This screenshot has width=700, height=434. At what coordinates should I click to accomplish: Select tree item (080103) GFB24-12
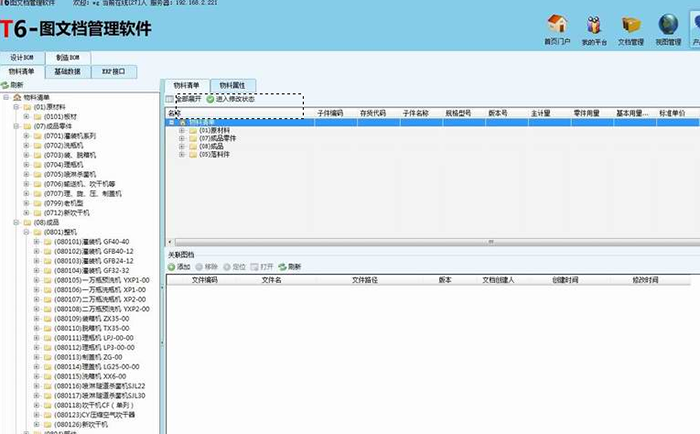[x=93, y=261]
